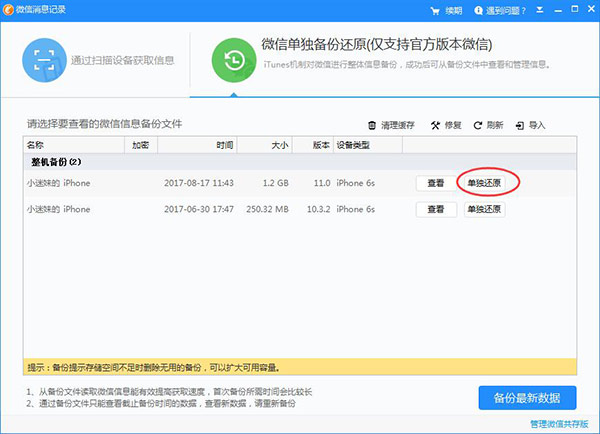Select the 微信单独备份还原 tab
Screen dimensions: 600x434
point(377,45)
